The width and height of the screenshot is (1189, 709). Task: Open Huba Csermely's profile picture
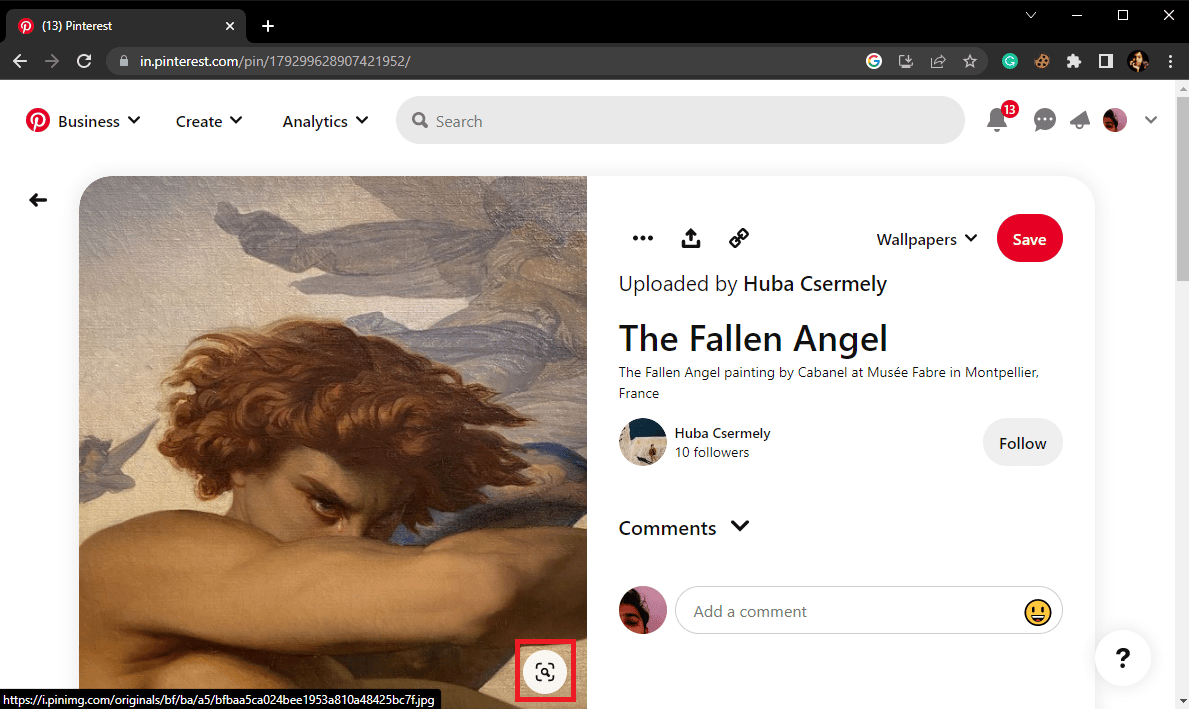[642, 442]
